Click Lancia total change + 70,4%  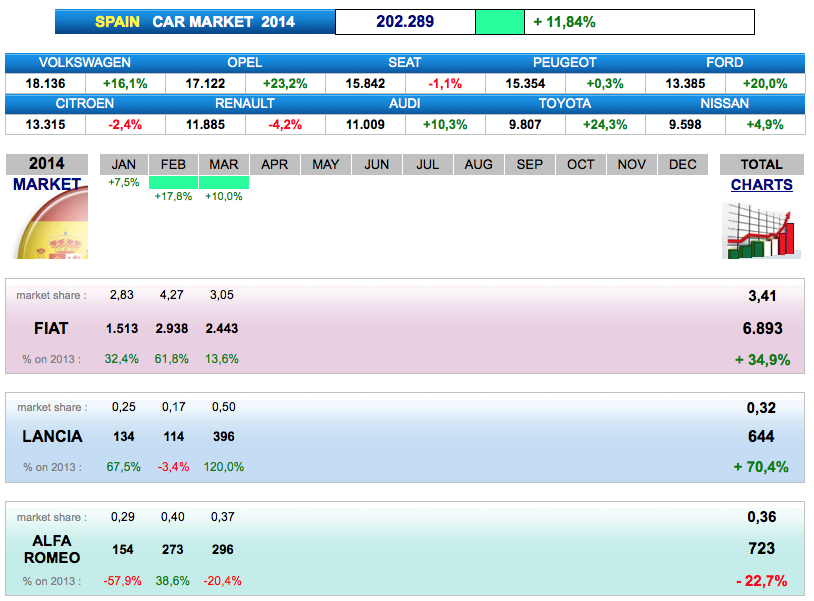[x=761, y=467]
